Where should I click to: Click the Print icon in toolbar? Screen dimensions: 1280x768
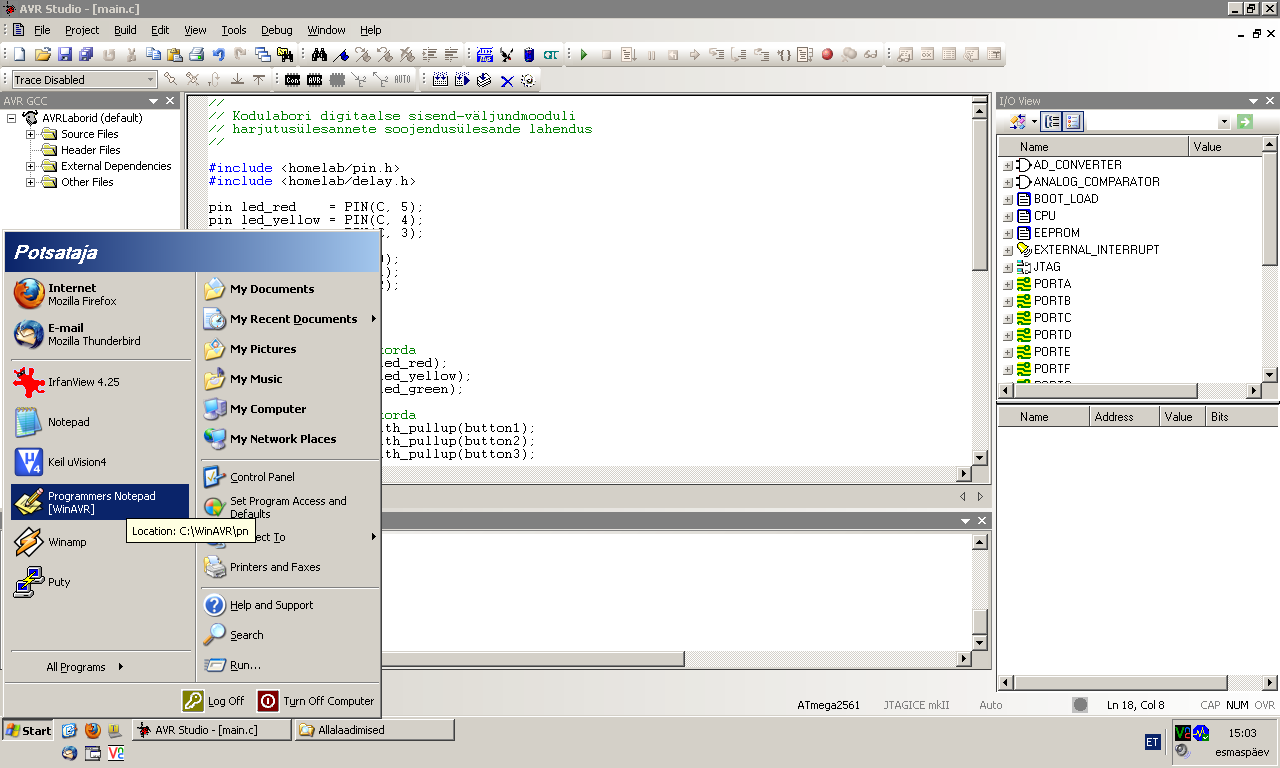coord(196,55)
